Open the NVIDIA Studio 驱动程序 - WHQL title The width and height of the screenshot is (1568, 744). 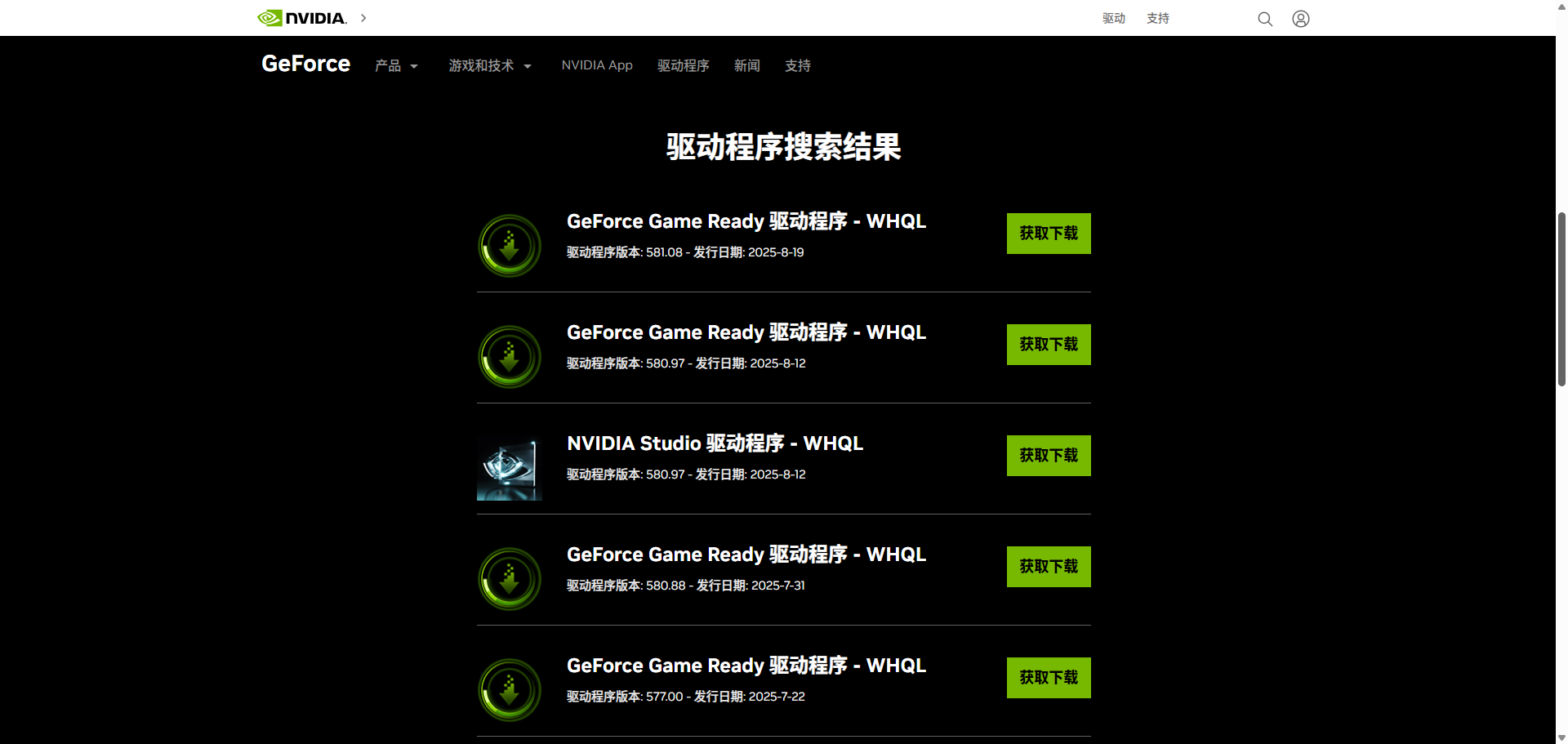coord(715,443)
